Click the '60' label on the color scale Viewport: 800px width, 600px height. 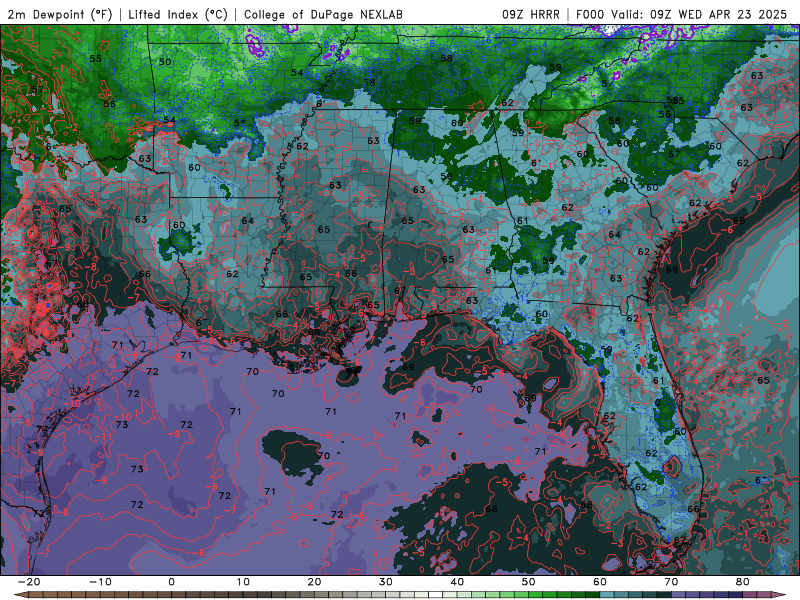pyautogui.click(x=600, y=582)
